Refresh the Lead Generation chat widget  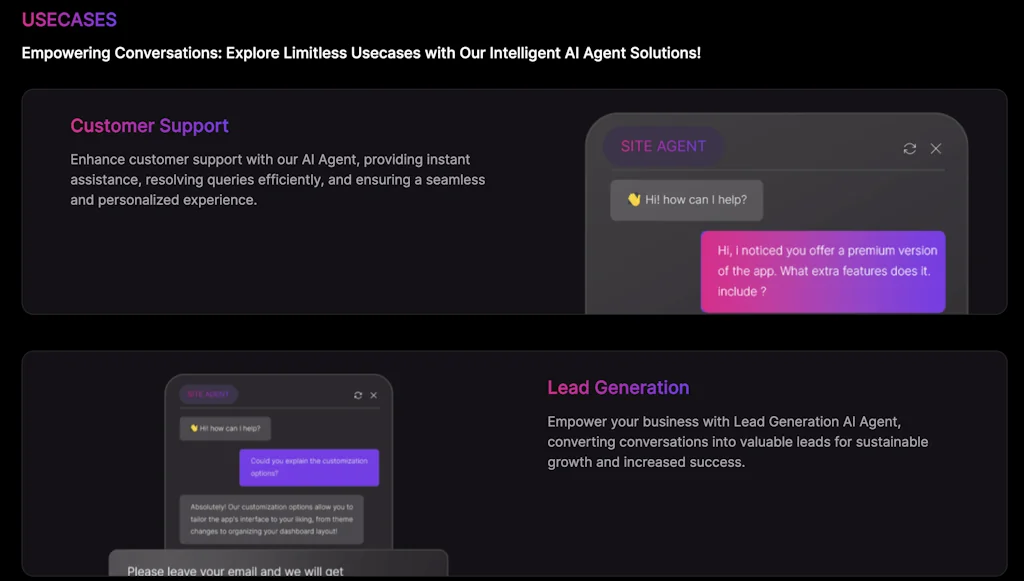pos(358,395)
